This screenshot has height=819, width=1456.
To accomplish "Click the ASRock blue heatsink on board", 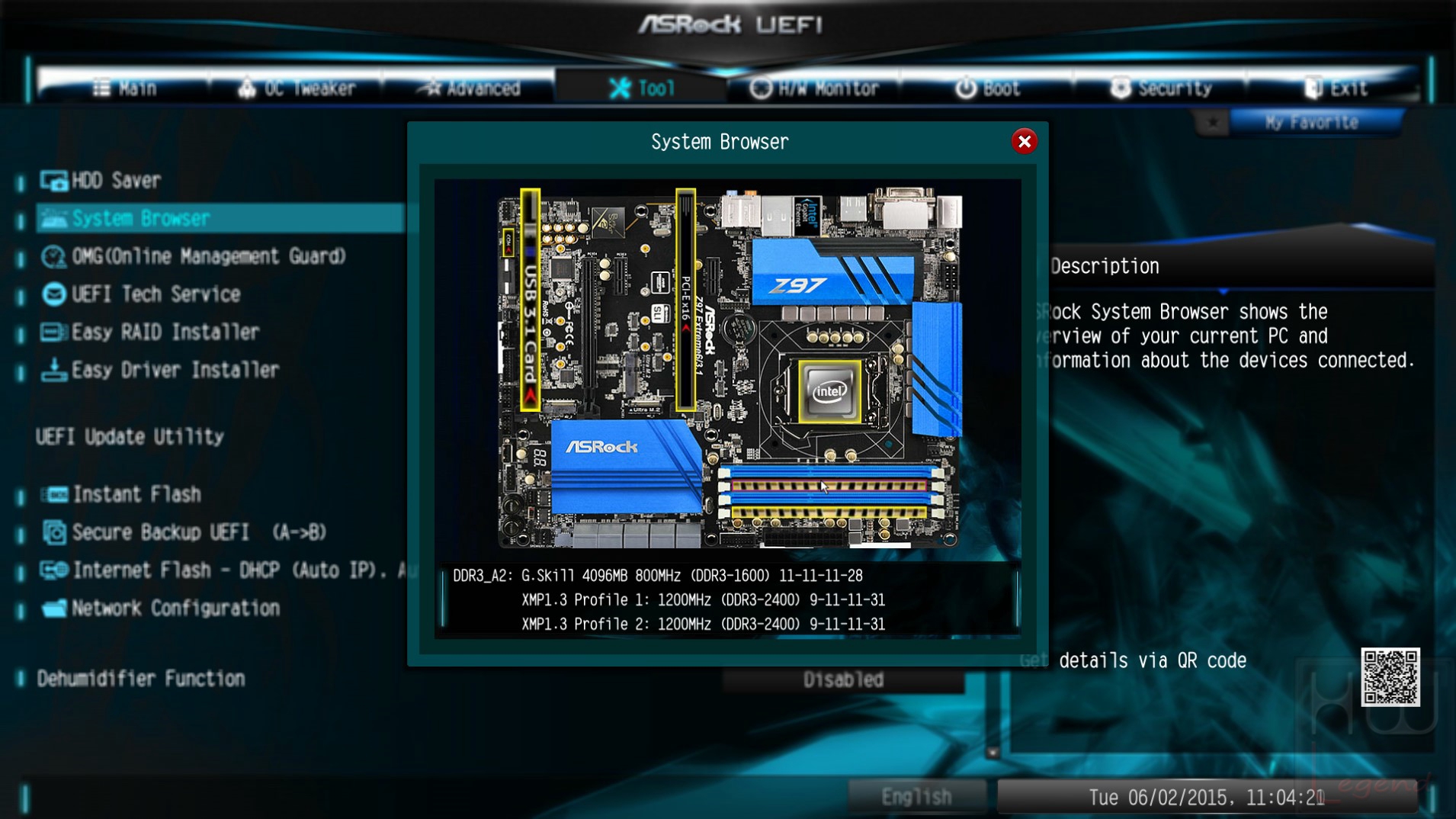I will 625,465.
